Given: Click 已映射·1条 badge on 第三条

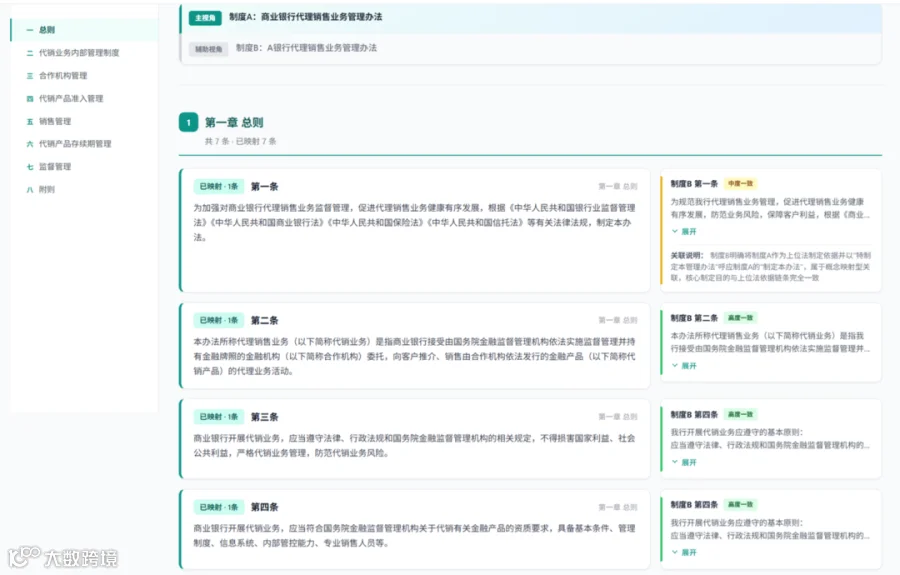Looking at the screenshot, I should 219,417.
